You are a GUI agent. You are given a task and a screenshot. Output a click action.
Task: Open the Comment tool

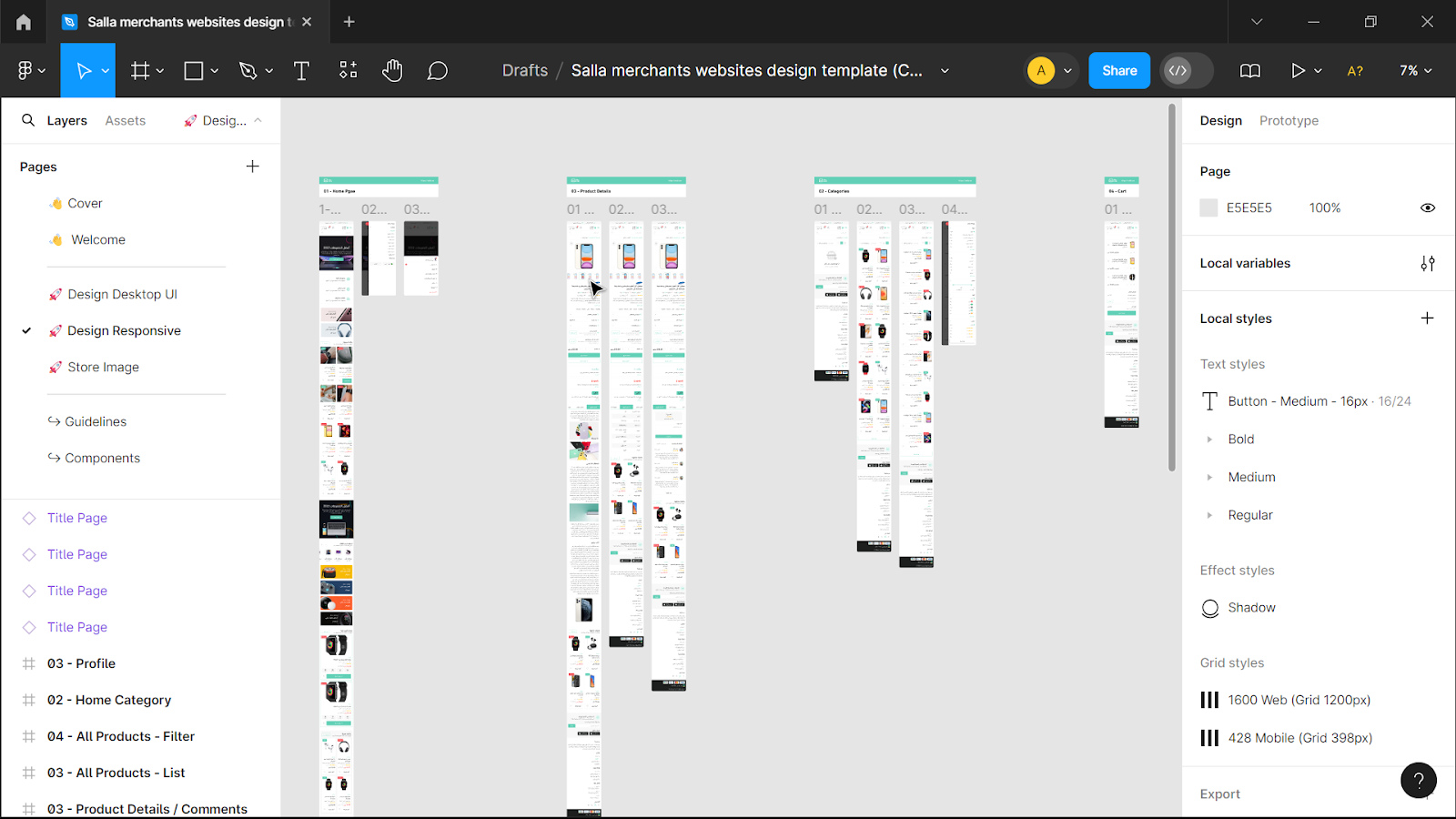438,70
